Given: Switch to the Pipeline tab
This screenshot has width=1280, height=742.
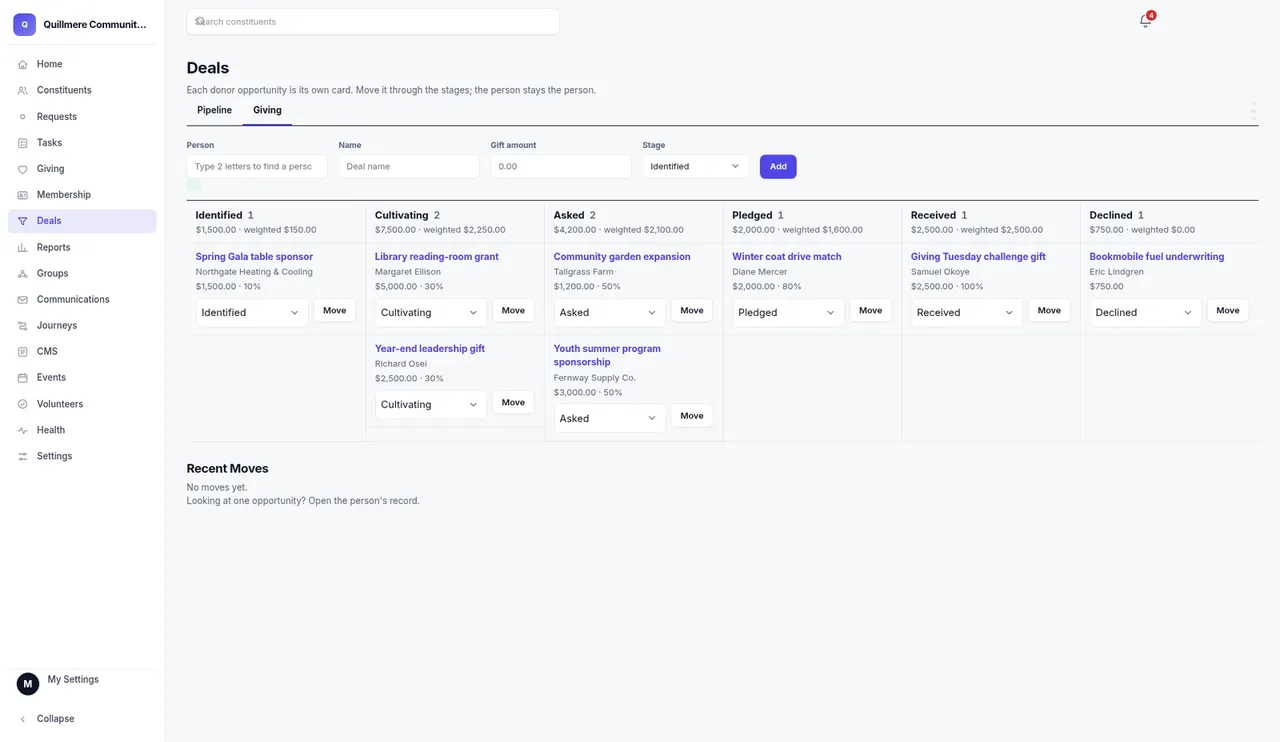Looking at the screenshot, I should [214, 110].
